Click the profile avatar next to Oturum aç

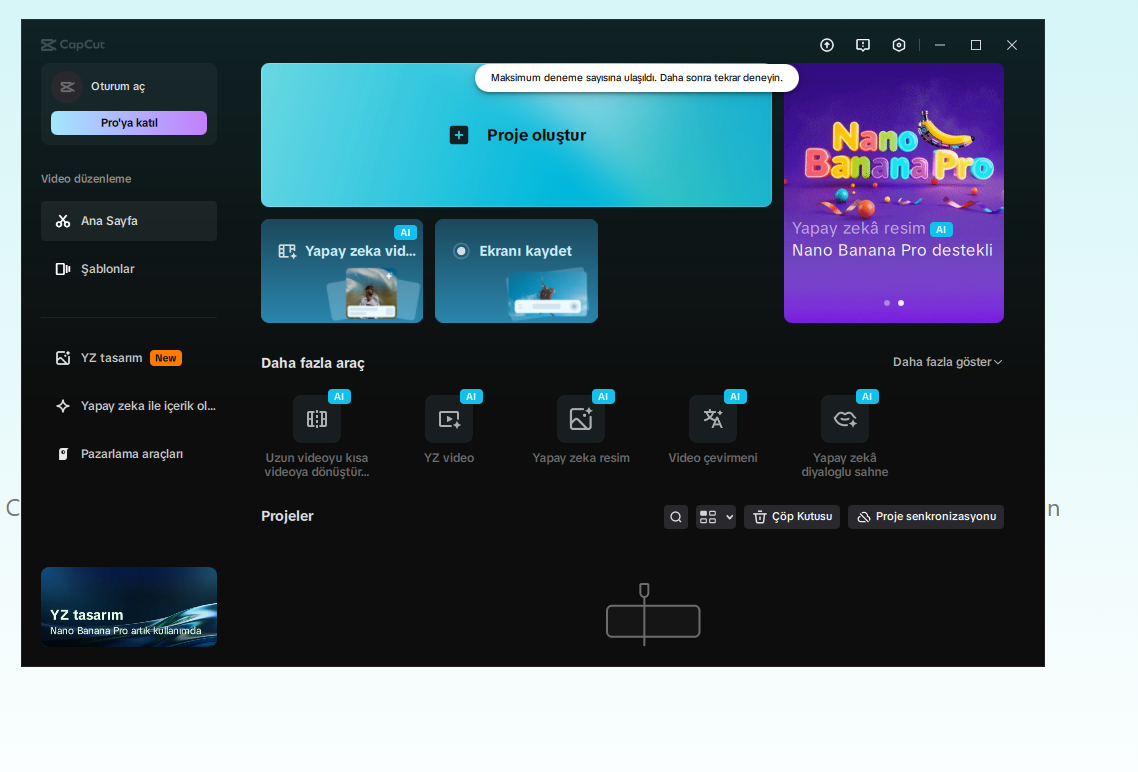(x=67, y=86)
